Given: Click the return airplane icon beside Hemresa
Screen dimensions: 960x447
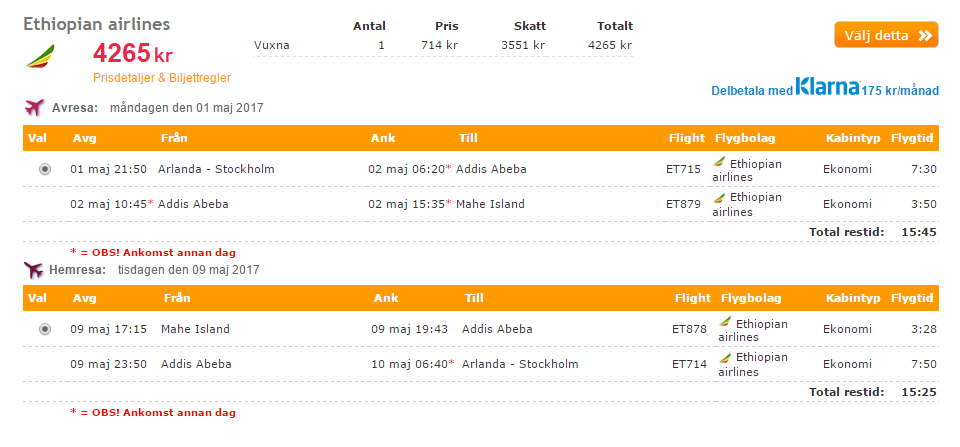Looking at the screenshot, I should [x=34, y=269].
